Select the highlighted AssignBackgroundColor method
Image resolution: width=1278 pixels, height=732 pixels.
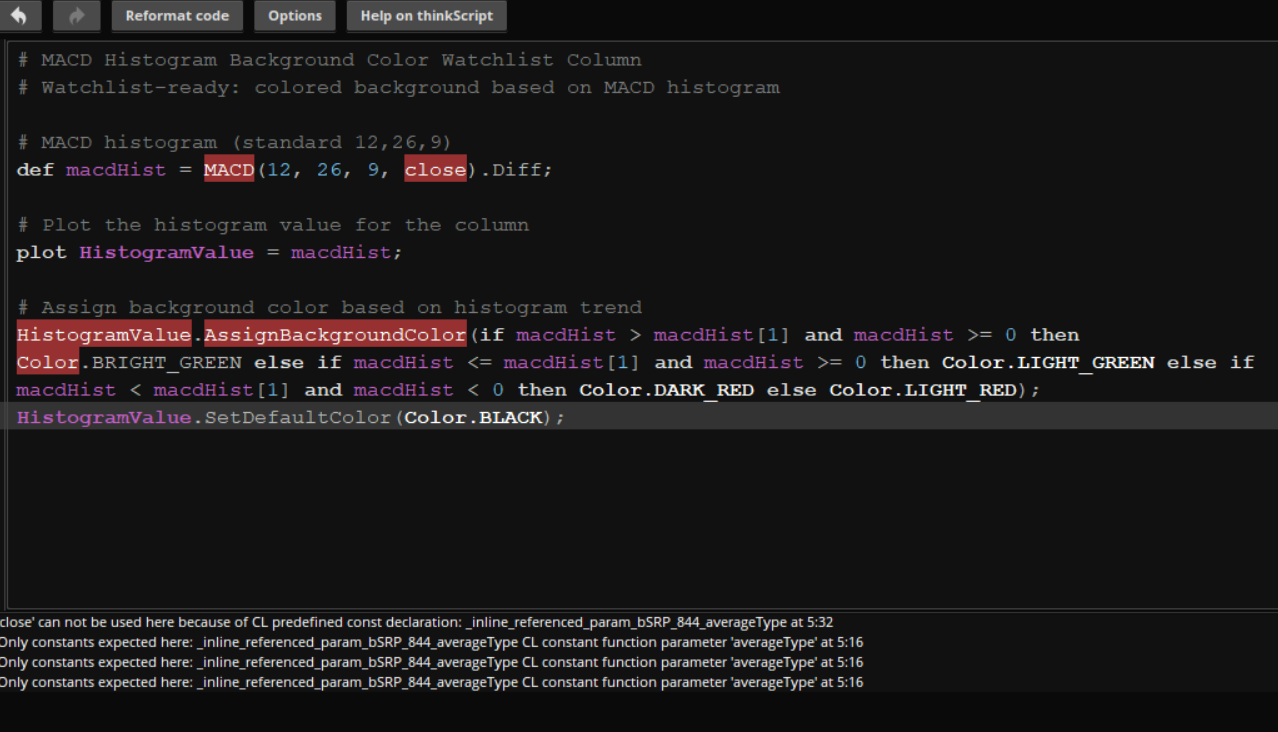pyautogui.click(x=335, y=335)
